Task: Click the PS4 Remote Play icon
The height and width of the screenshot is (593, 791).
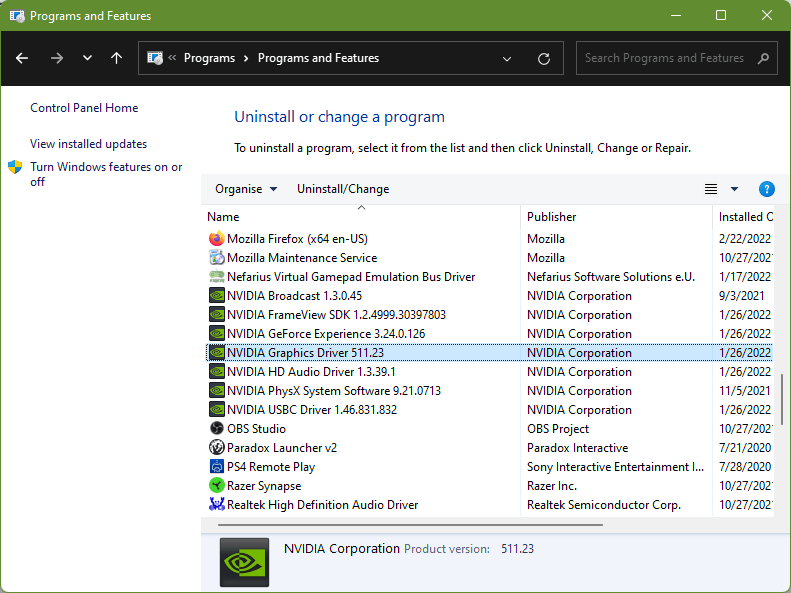Action: [216, 466]
